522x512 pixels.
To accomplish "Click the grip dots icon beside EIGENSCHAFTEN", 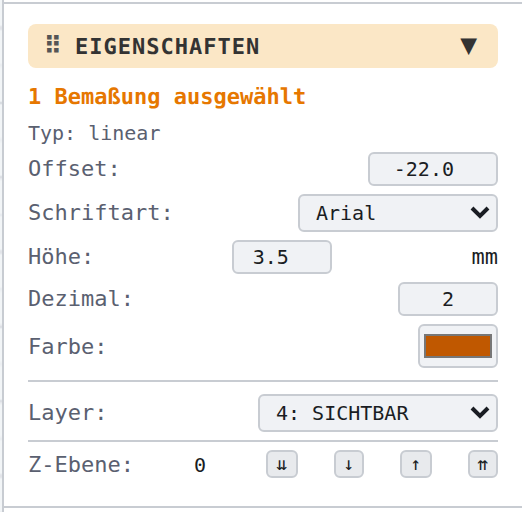I will point(53,44).
